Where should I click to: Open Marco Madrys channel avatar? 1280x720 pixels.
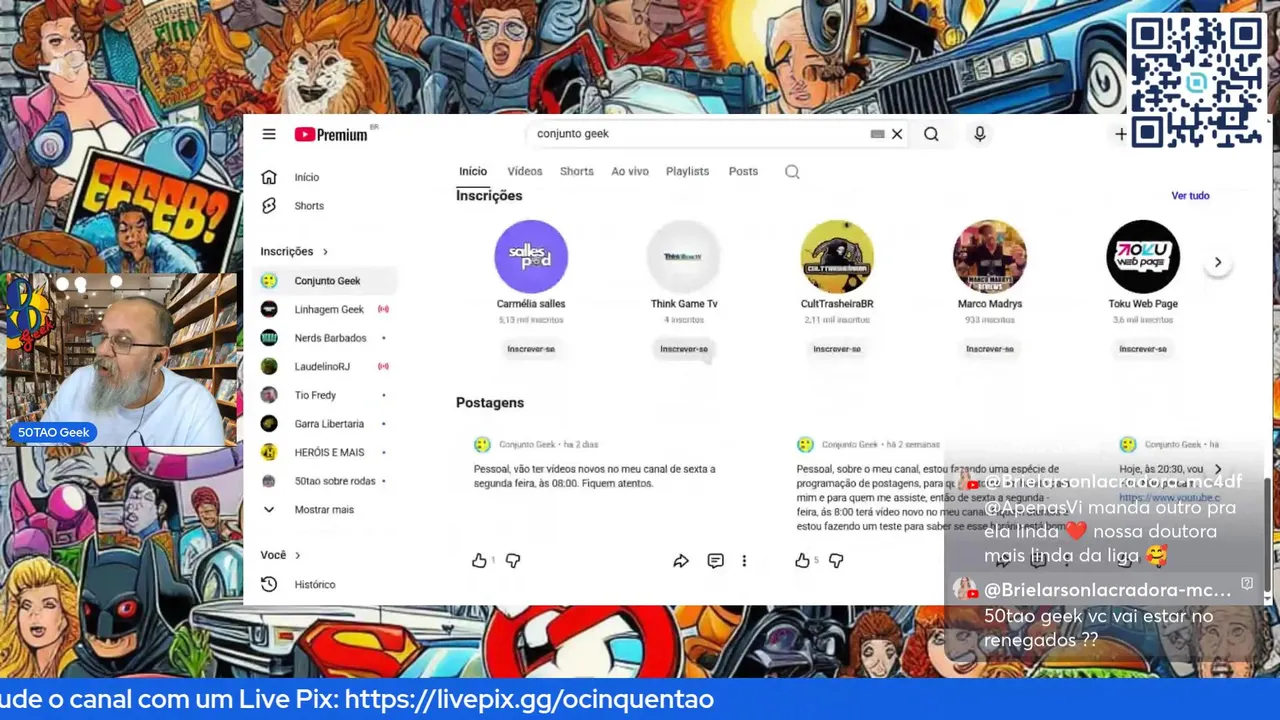pyautogui.click(x=990, y=257)
